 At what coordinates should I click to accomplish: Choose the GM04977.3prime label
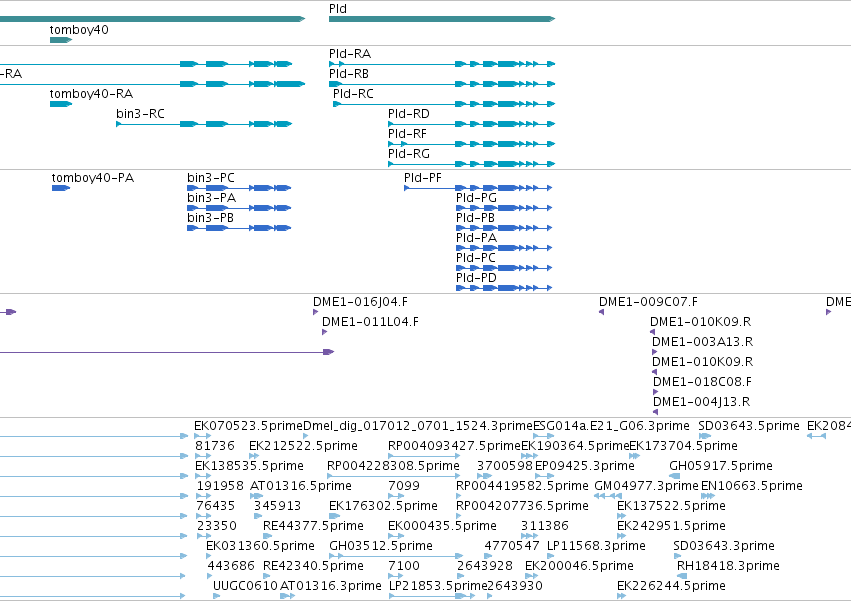point(646,486)
